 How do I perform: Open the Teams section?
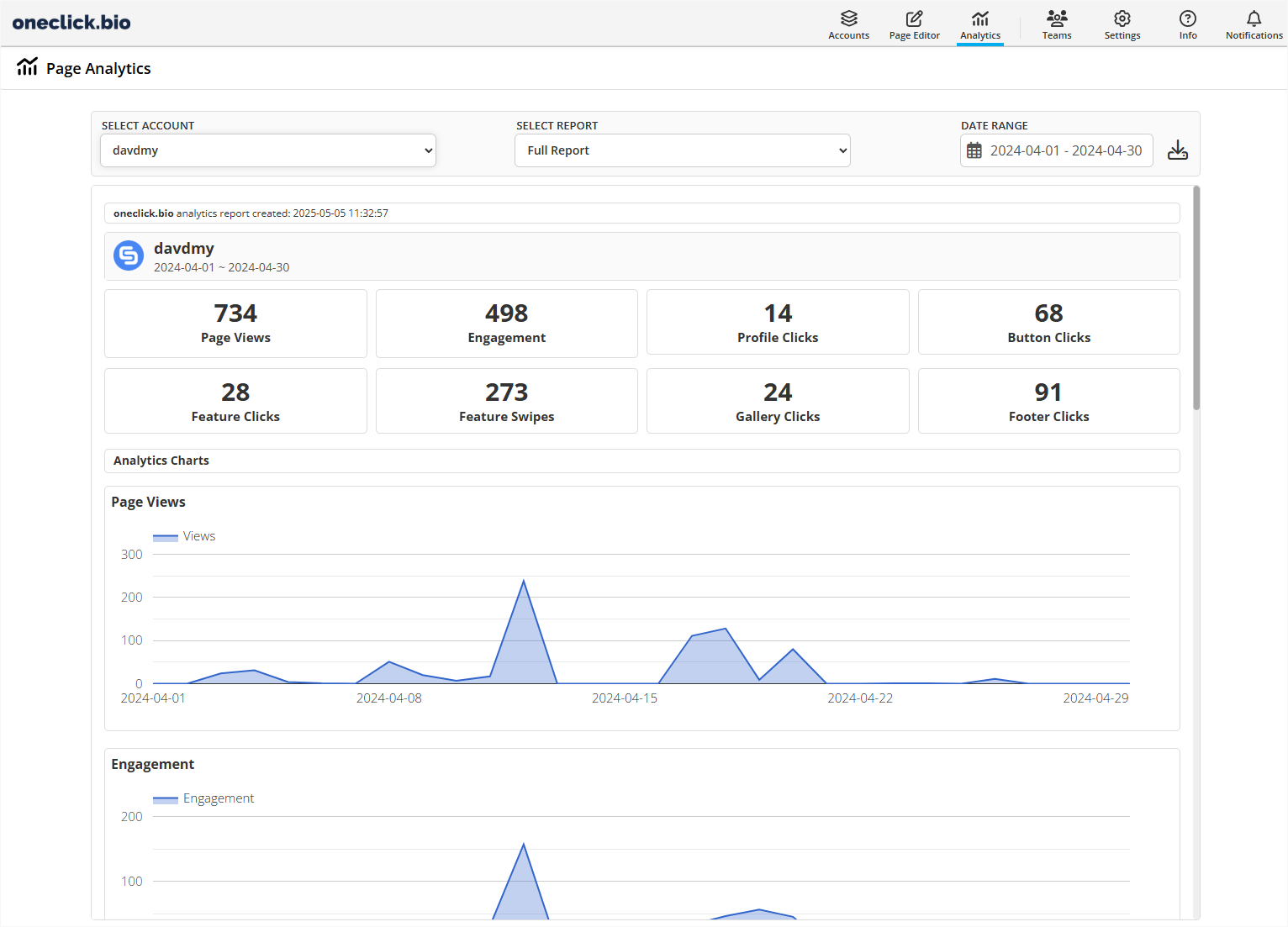[x=1057, y=24]
